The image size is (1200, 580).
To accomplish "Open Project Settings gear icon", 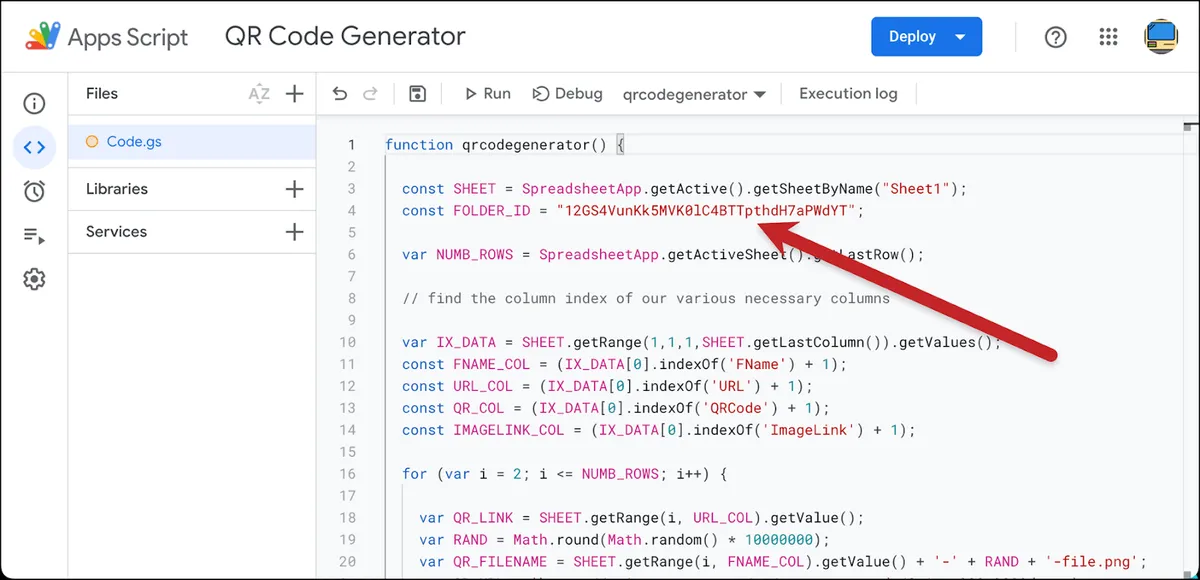I will tap(34, 279).
